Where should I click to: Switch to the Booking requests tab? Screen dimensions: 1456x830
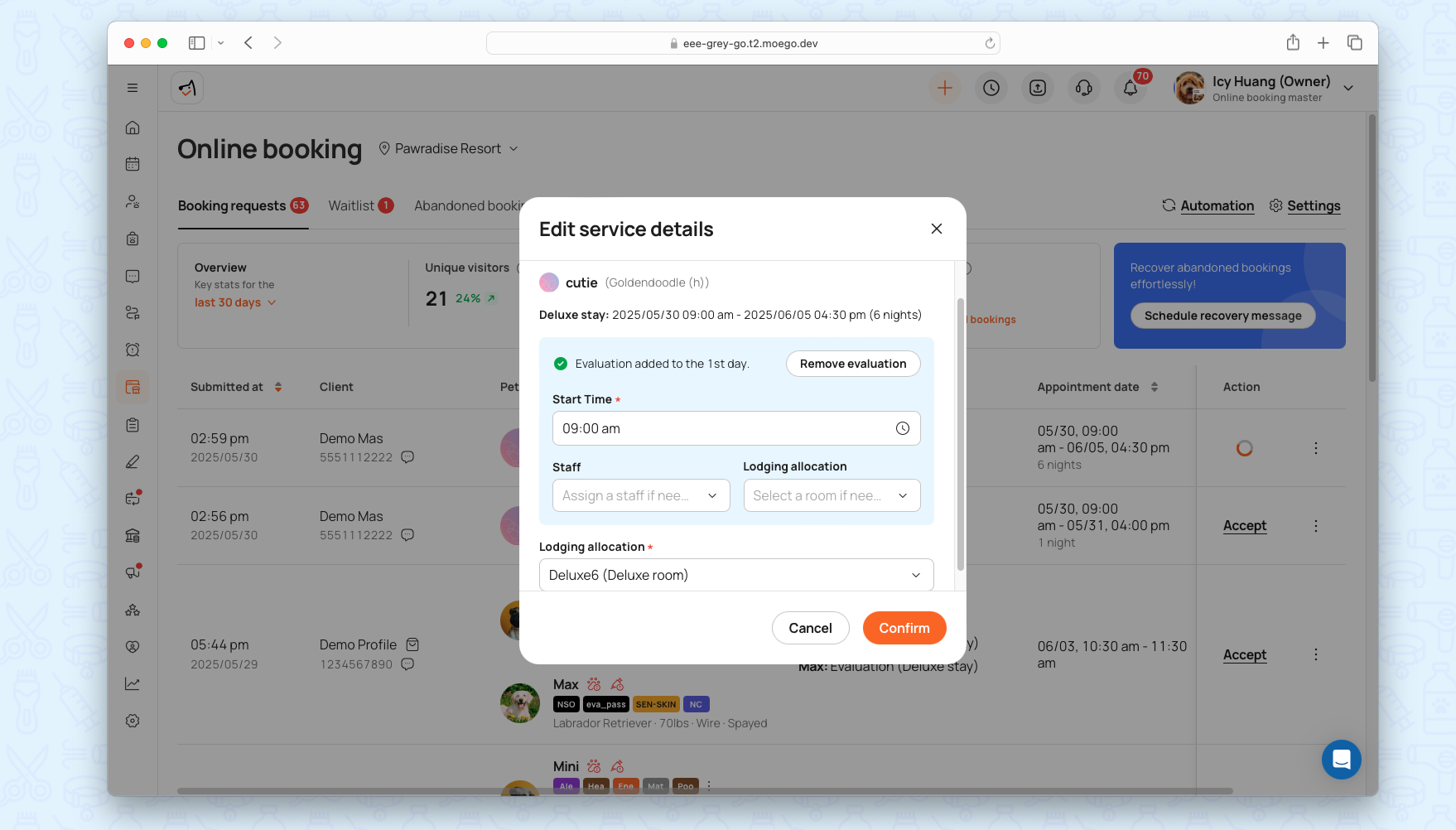click(243, 205)
